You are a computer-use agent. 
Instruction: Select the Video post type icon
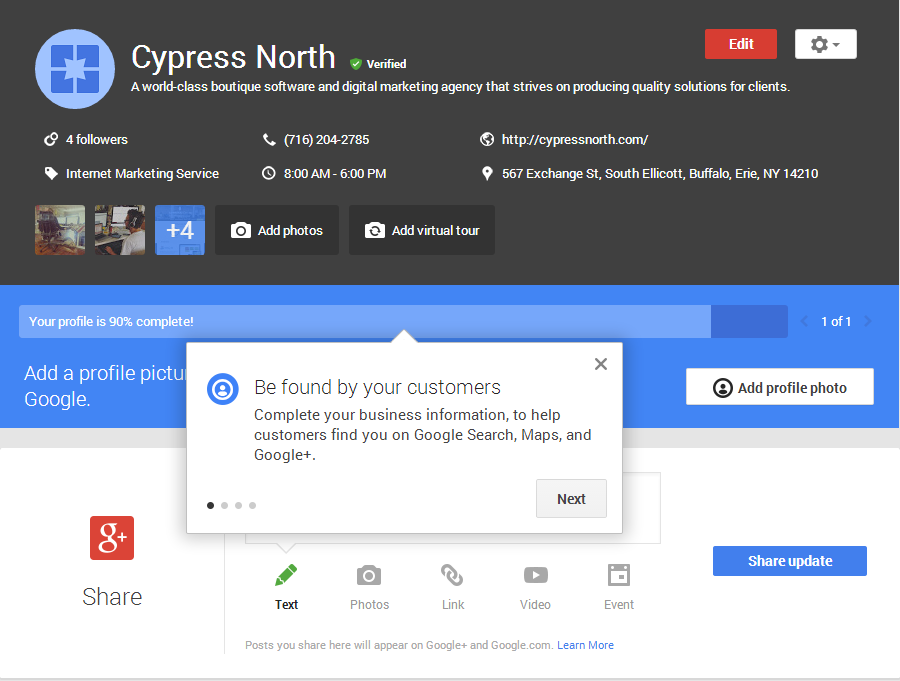coord(536,575)
